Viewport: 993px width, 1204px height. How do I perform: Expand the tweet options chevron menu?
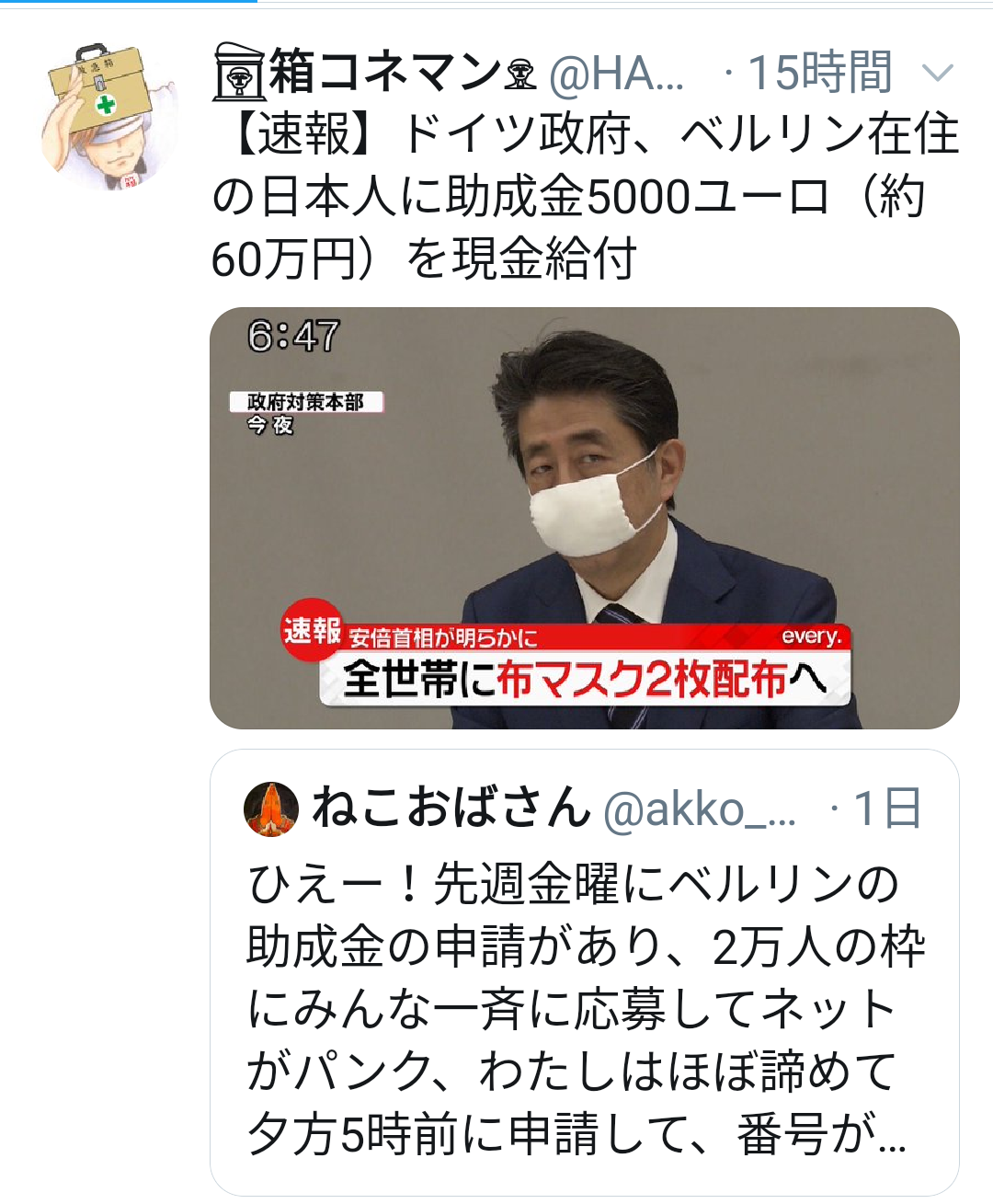click(x=936, y=74)
